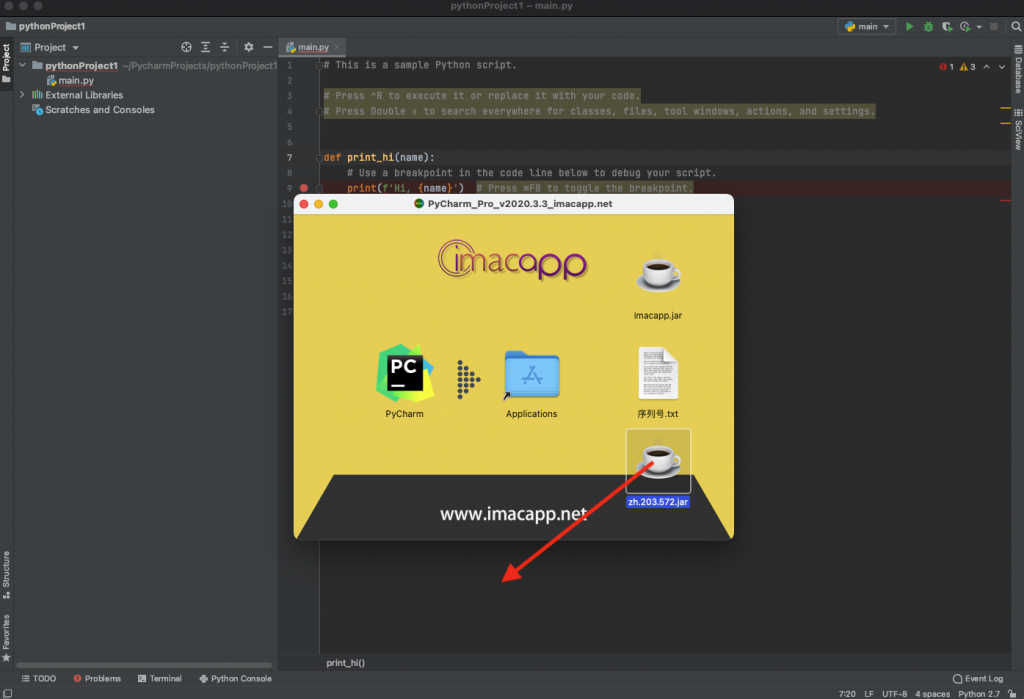Image resolution: width=1024 pixels, height=699 pixels.
Task: Go to next highlighted problem arrow
Action: pos(1002,67)
